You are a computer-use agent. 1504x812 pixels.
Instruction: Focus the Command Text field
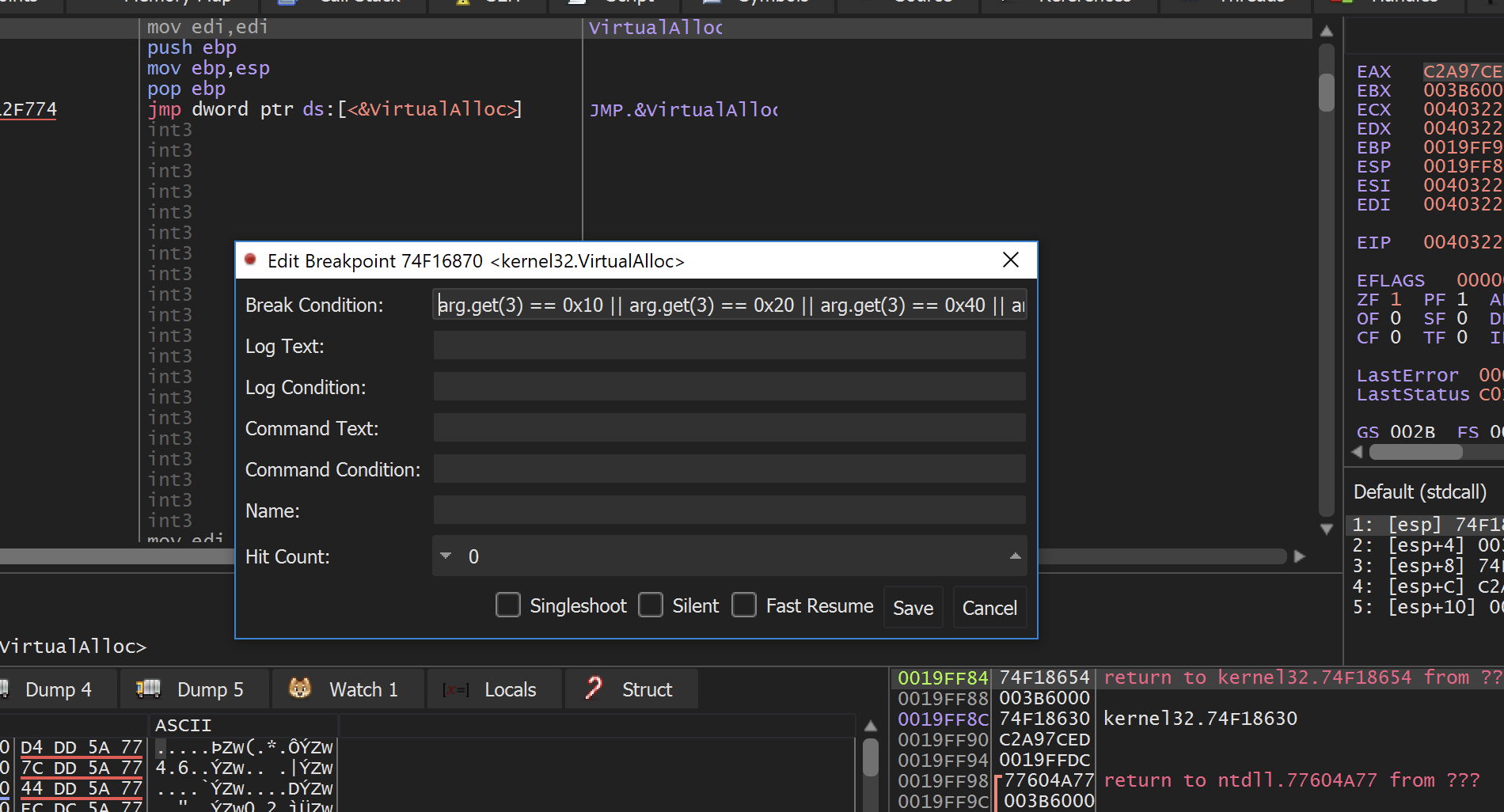click(x=730, y=428)
